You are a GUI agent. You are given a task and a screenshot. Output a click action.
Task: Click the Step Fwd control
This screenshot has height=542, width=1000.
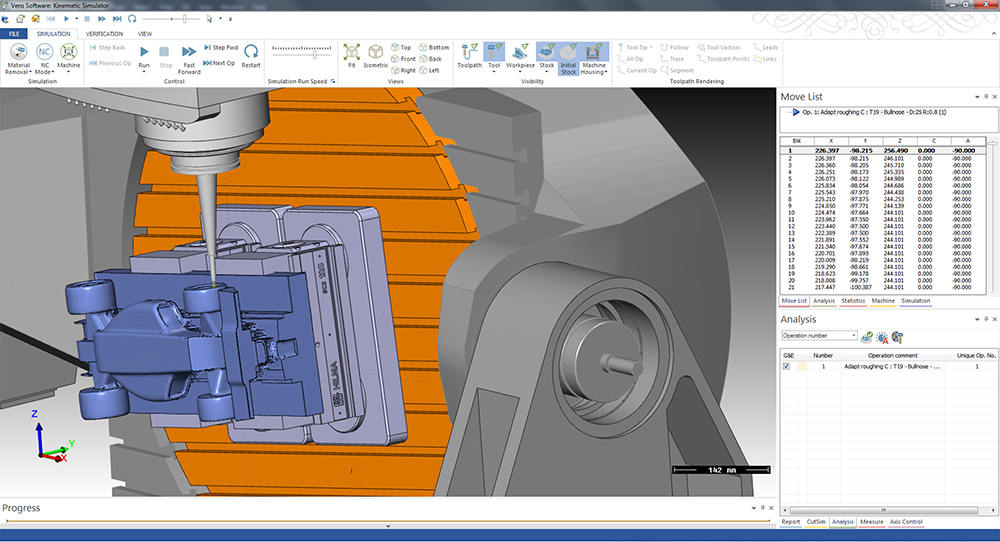220,47
